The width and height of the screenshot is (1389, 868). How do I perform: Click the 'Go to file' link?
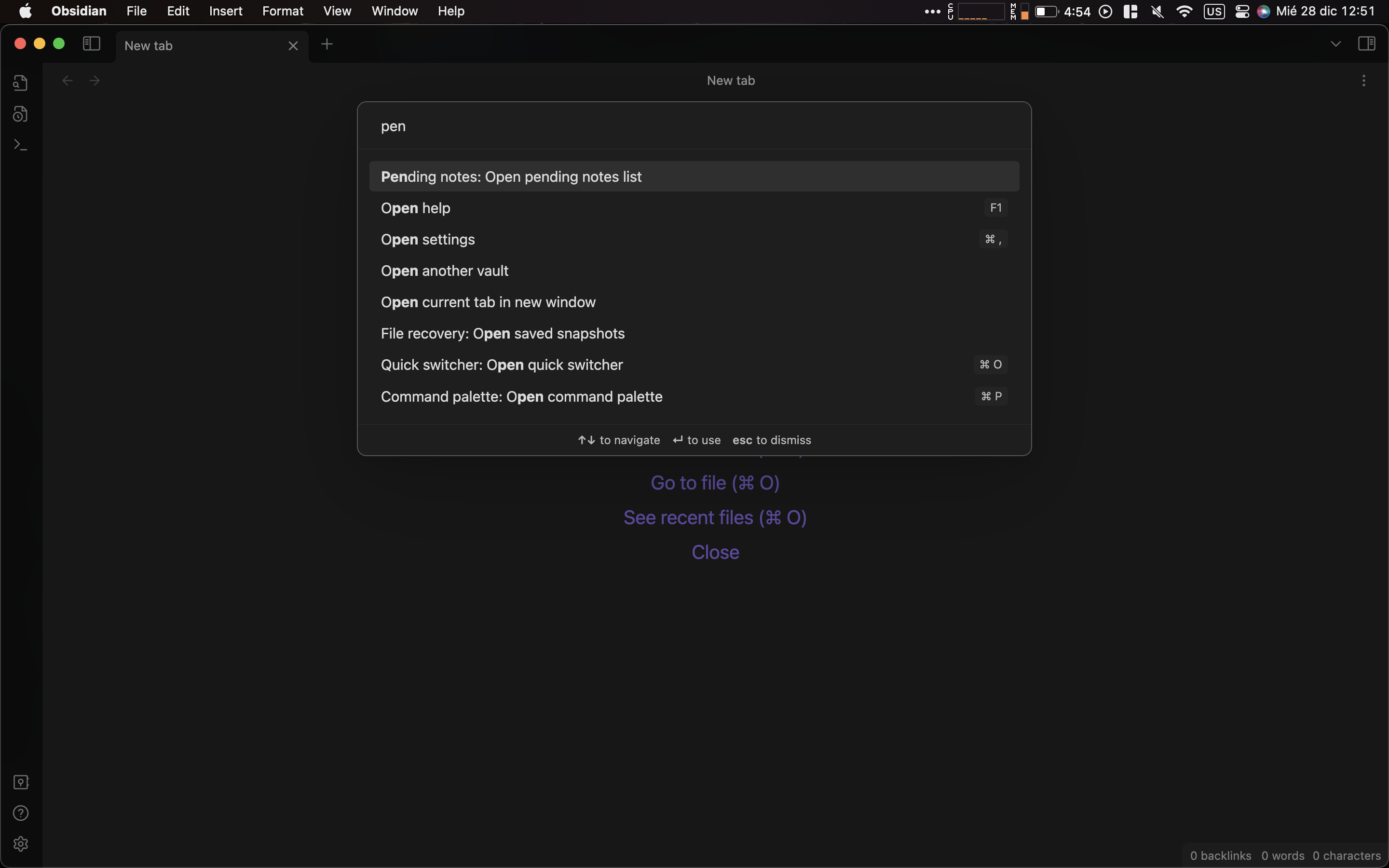[715, 483]
